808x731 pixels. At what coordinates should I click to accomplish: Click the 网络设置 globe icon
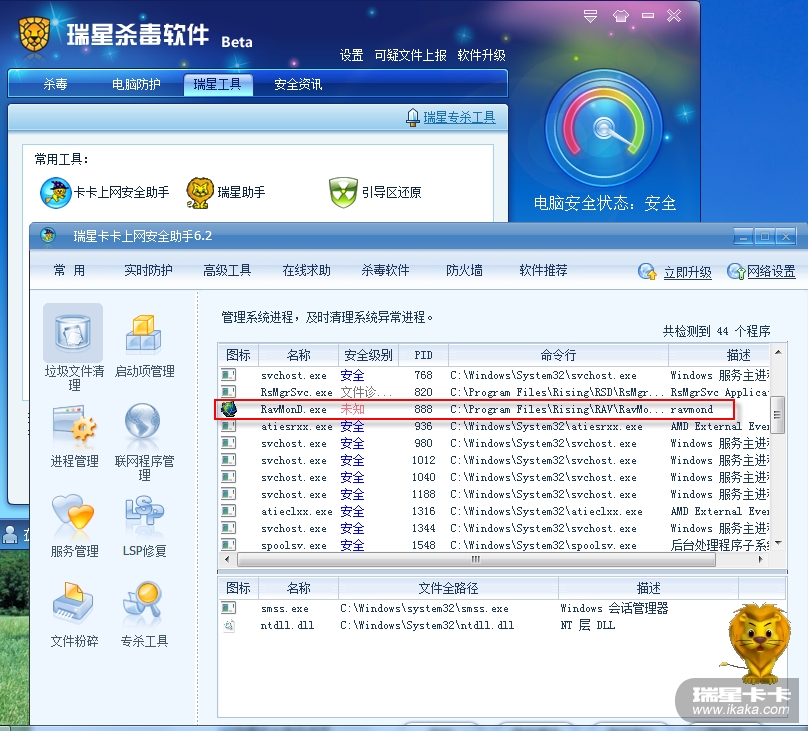pyautogui.click(x=736, y=271)
